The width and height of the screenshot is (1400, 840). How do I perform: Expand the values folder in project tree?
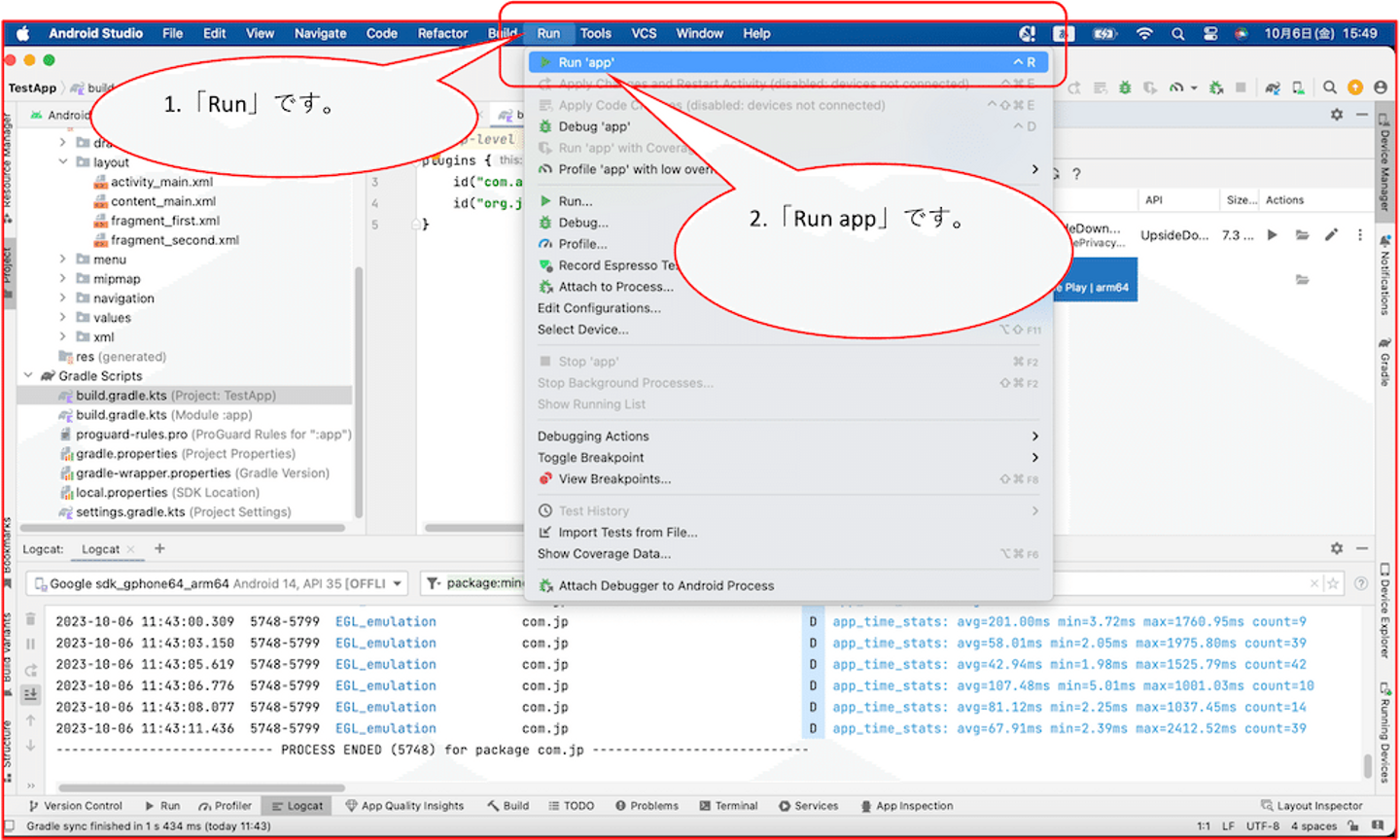click(x=63, y=318)
